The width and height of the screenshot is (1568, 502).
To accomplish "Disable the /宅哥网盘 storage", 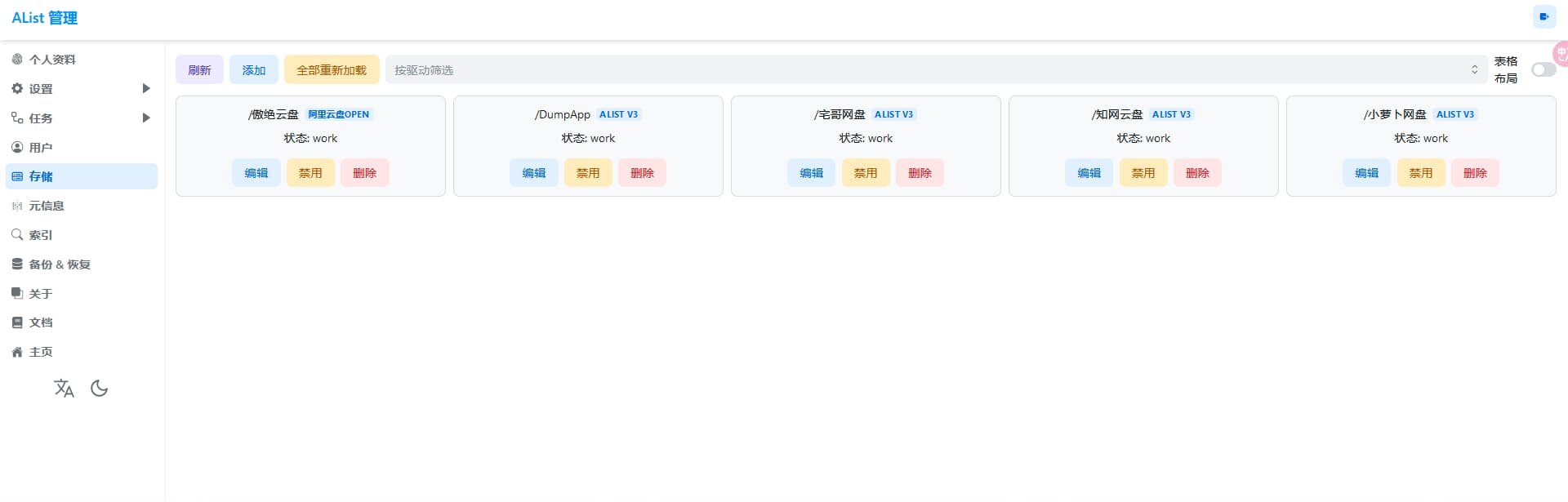I will pos(866,173).
